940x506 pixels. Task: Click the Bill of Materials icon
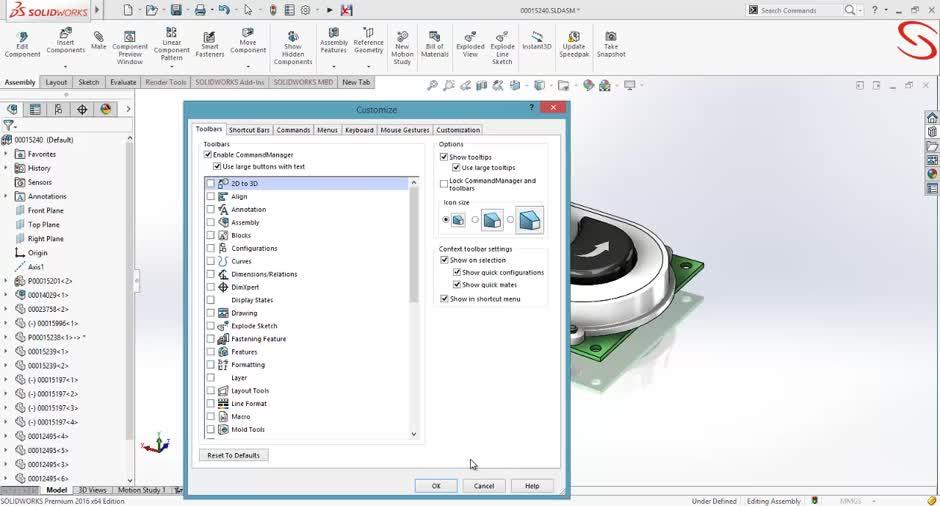(x=435, y=45)
